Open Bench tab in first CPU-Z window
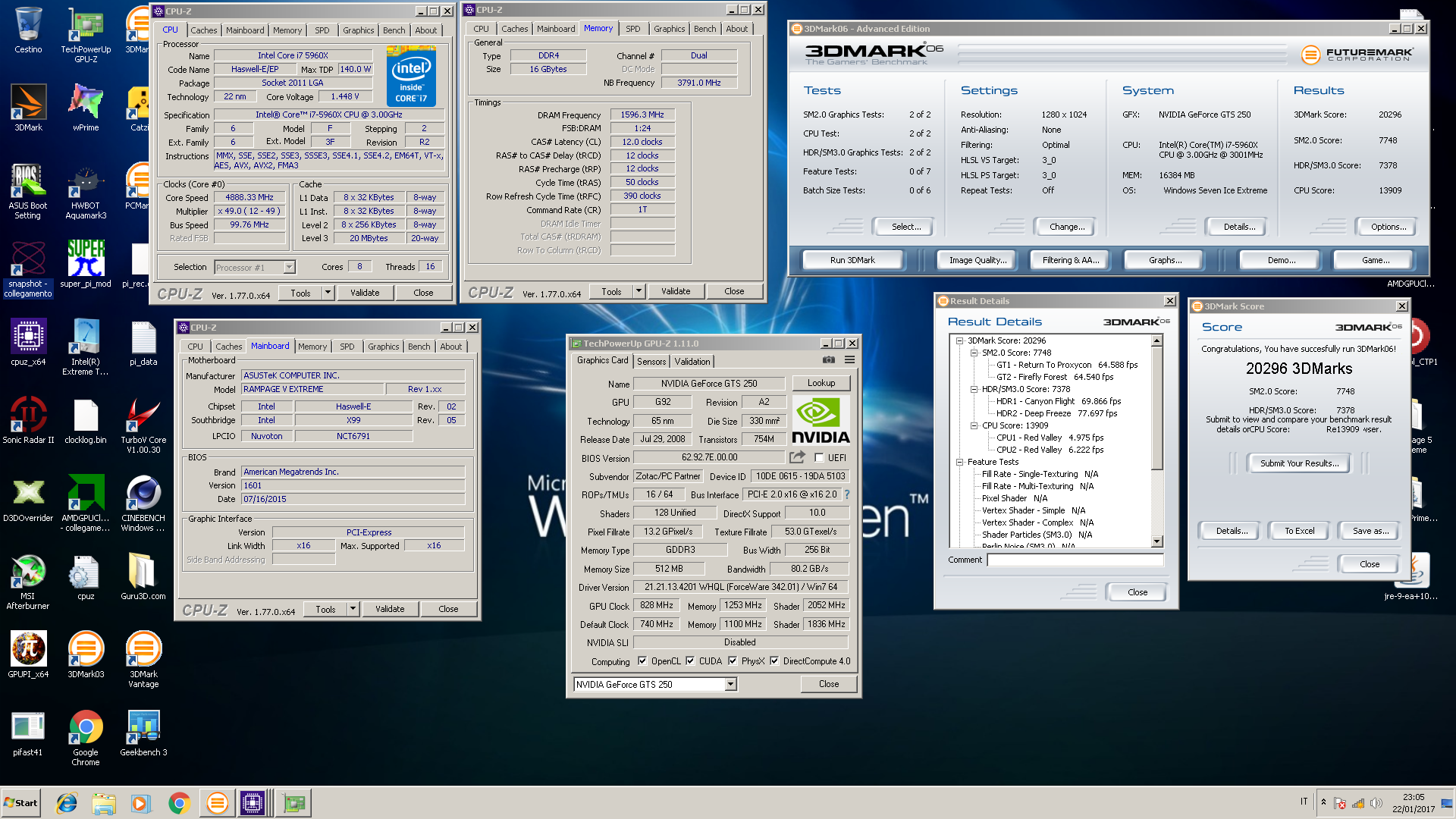Viewport: 1456px width, 819px height. pos(394,30)
